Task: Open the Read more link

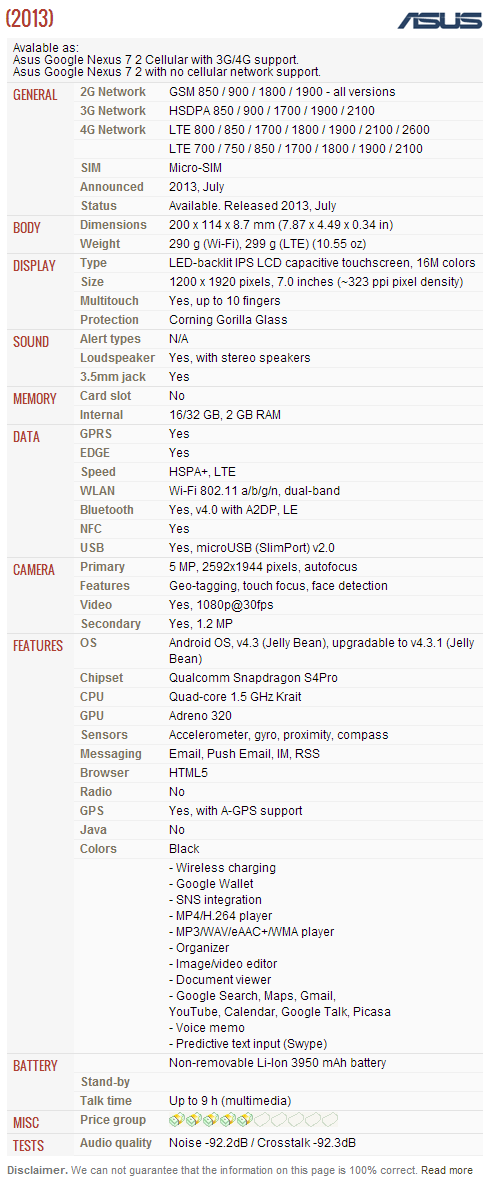Action: click(446, 1170)
